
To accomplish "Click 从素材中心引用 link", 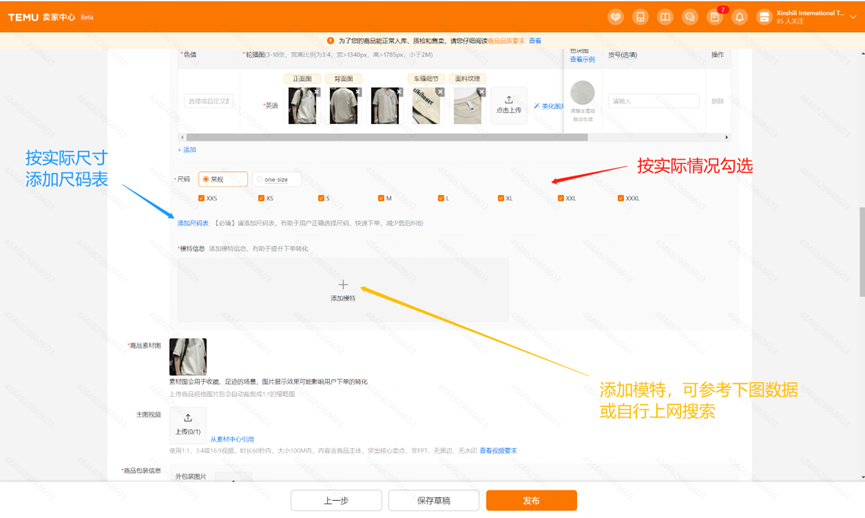I will pyautogui.click(x=232, y=439).
